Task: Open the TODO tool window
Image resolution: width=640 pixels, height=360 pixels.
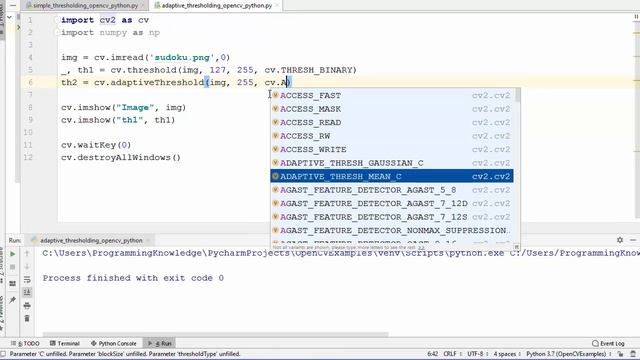Action: point(25,343)
